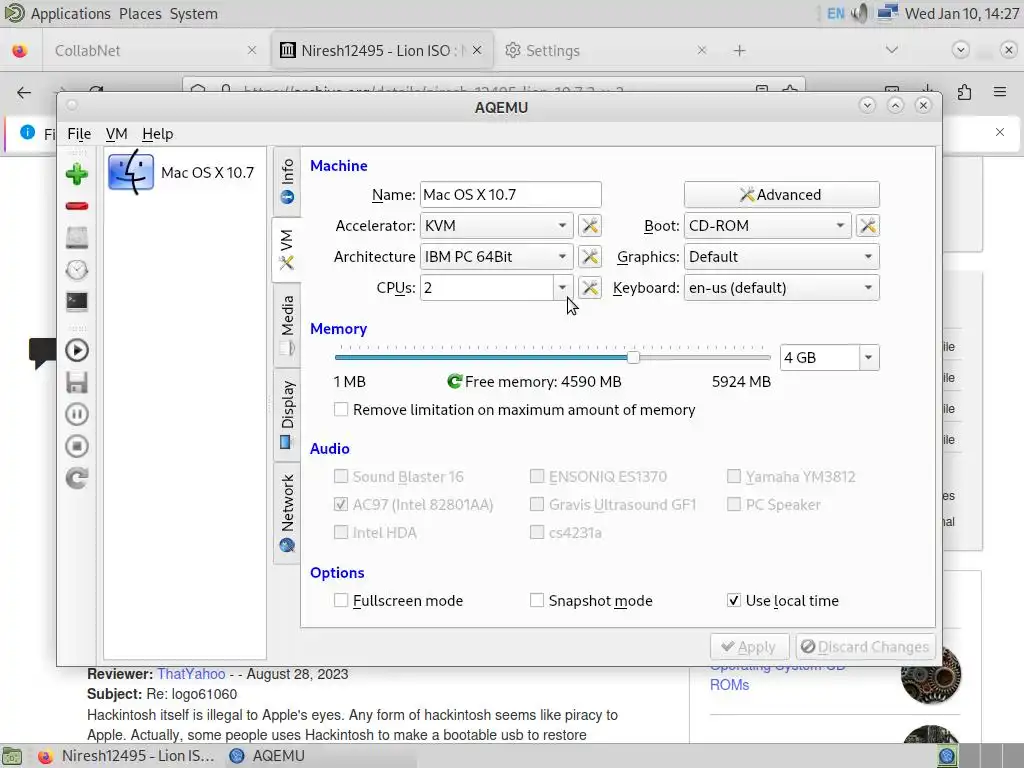Open the Firefox hamburger menu

click(1000, 92)
